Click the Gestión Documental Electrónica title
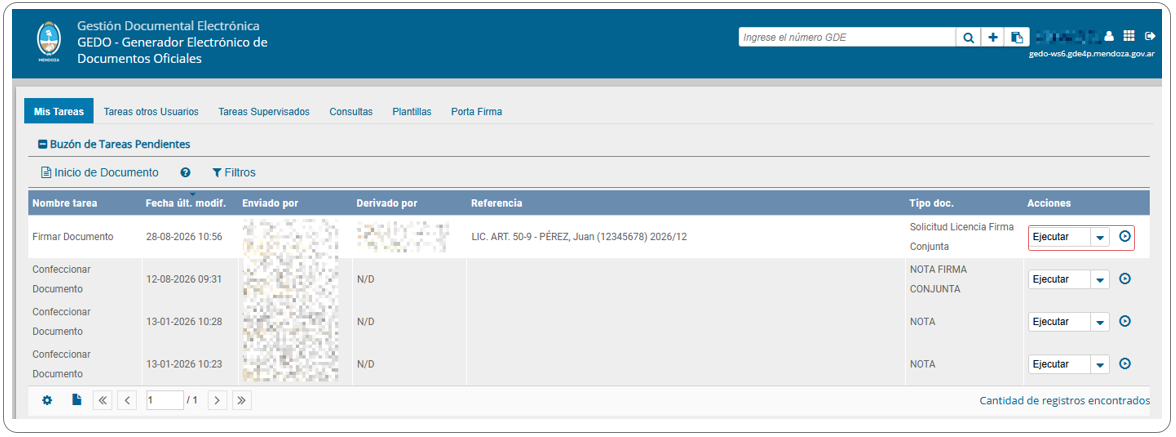The image size is (1176, 437). (x=169, y=26)
